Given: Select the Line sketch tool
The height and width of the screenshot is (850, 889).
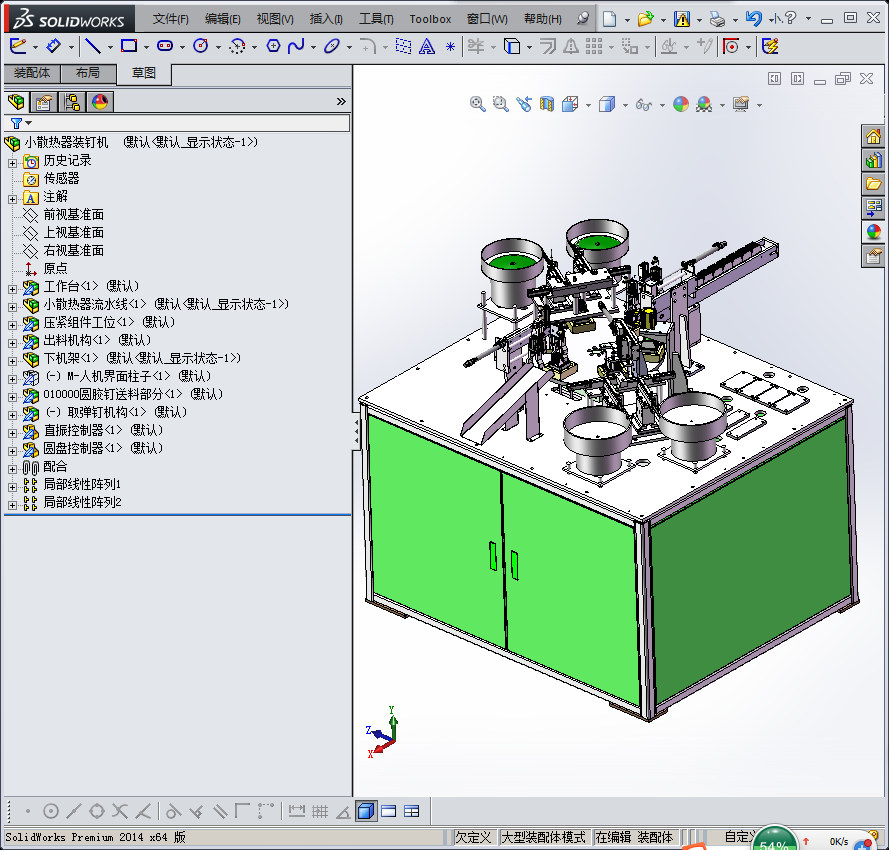Looking at the screenshot, I should point(92,46).
